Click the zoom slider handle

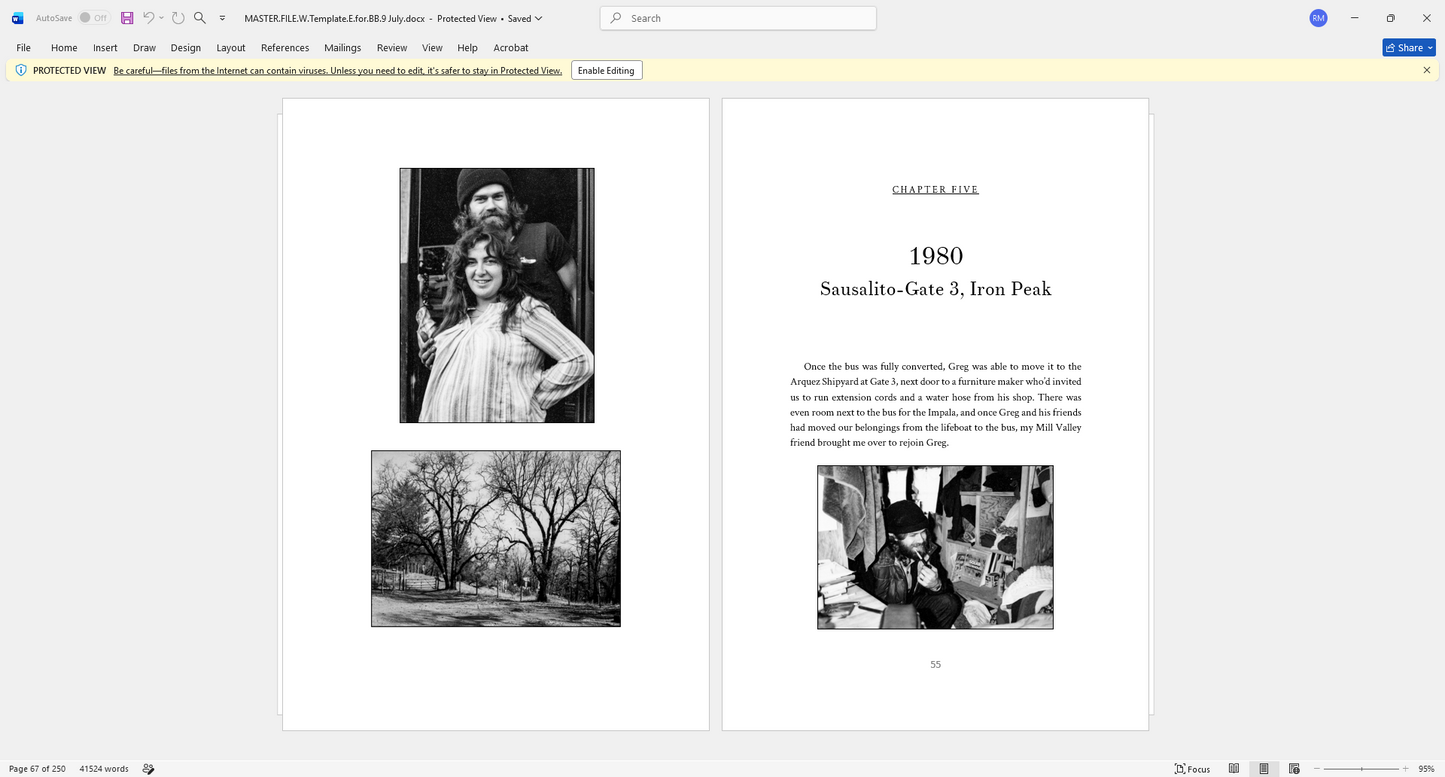(x=1362, y=769)
